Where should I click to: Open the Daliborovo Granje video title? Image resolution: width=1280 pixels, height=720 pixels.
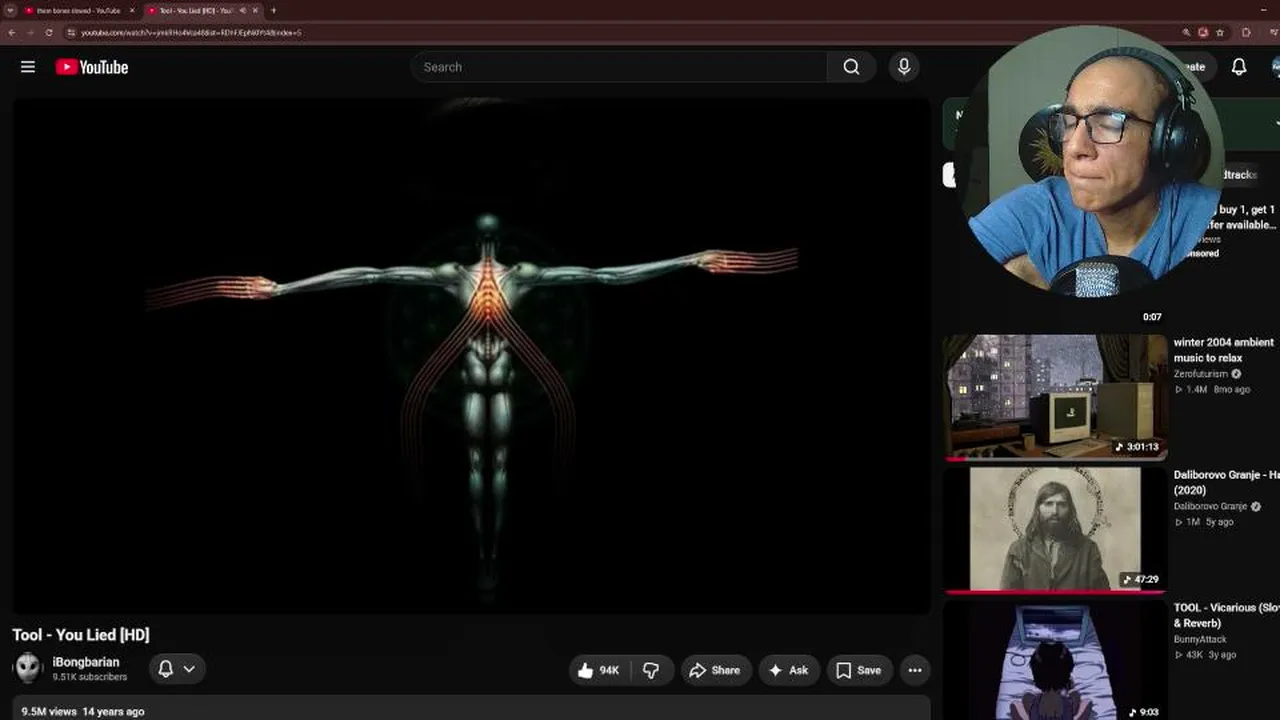[x=1227, y=482]
